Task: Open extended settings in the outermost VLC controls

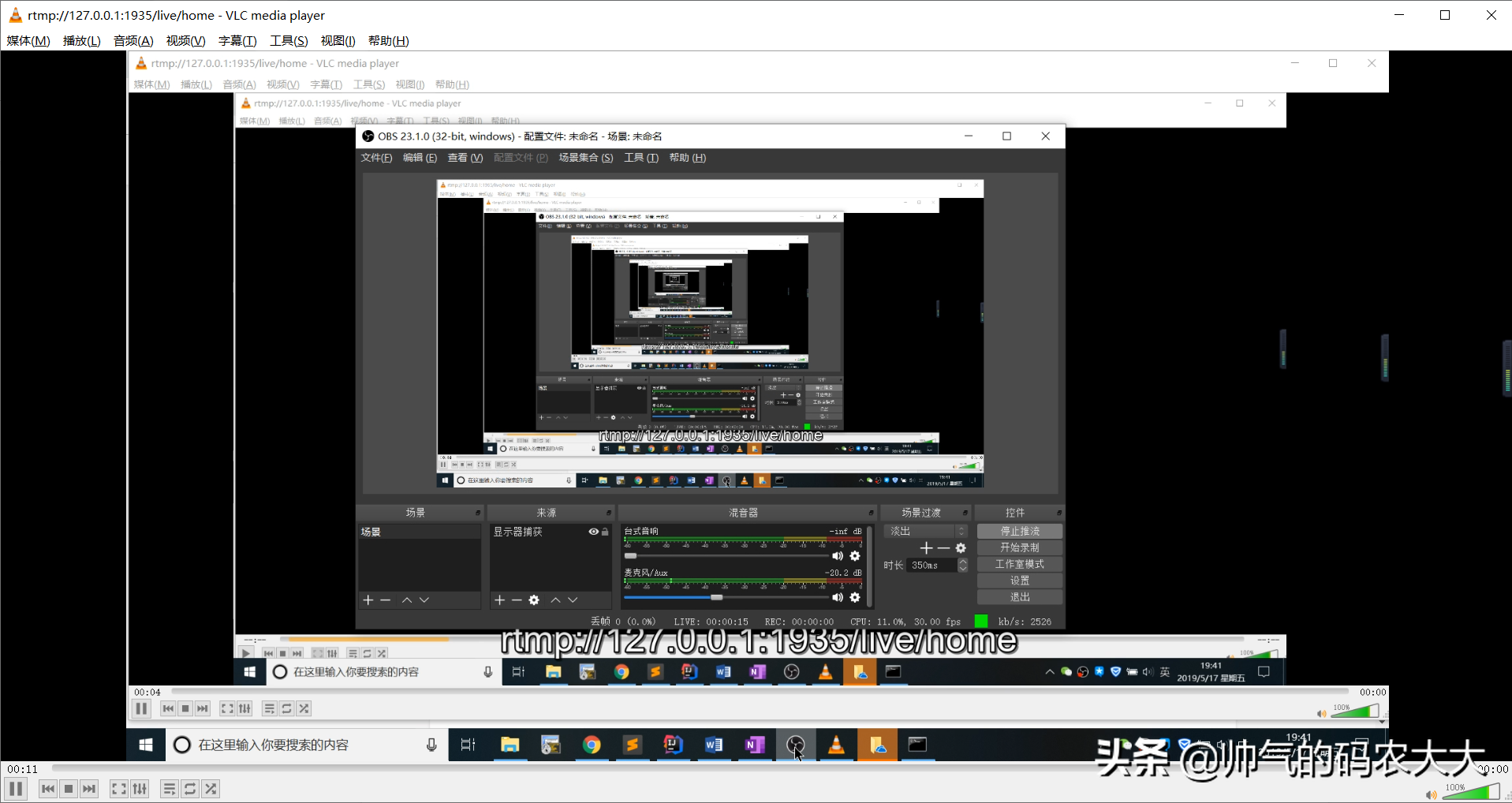Action: 140,789
